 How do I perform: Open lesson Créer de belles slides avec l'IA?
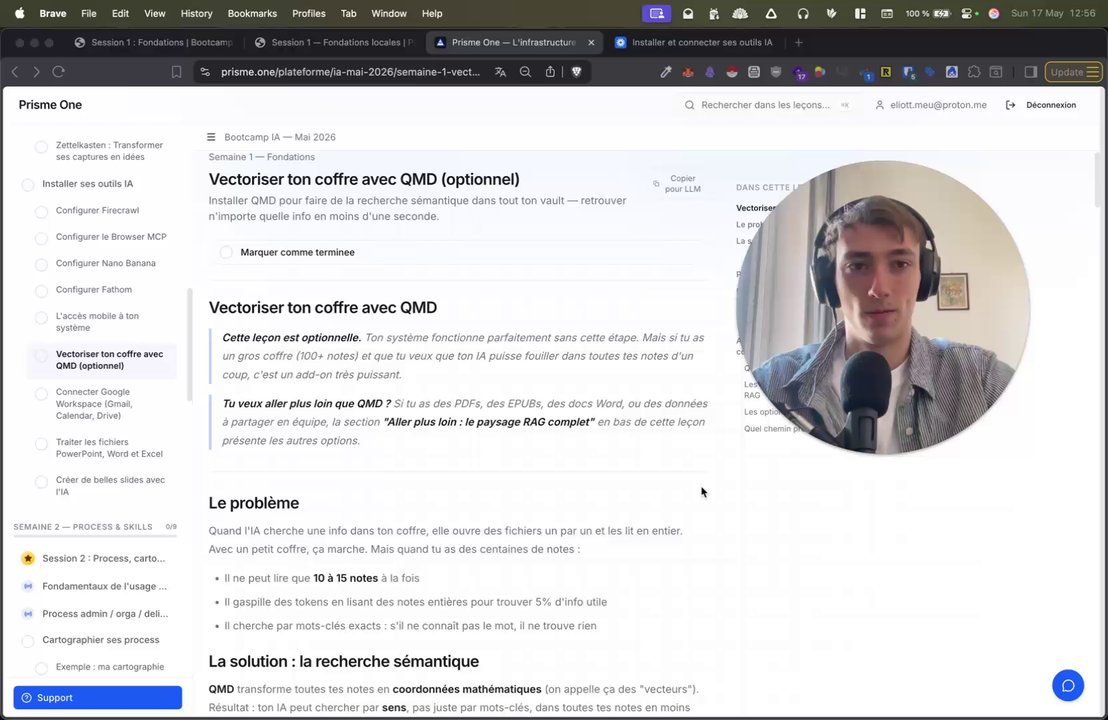(110, 485)
